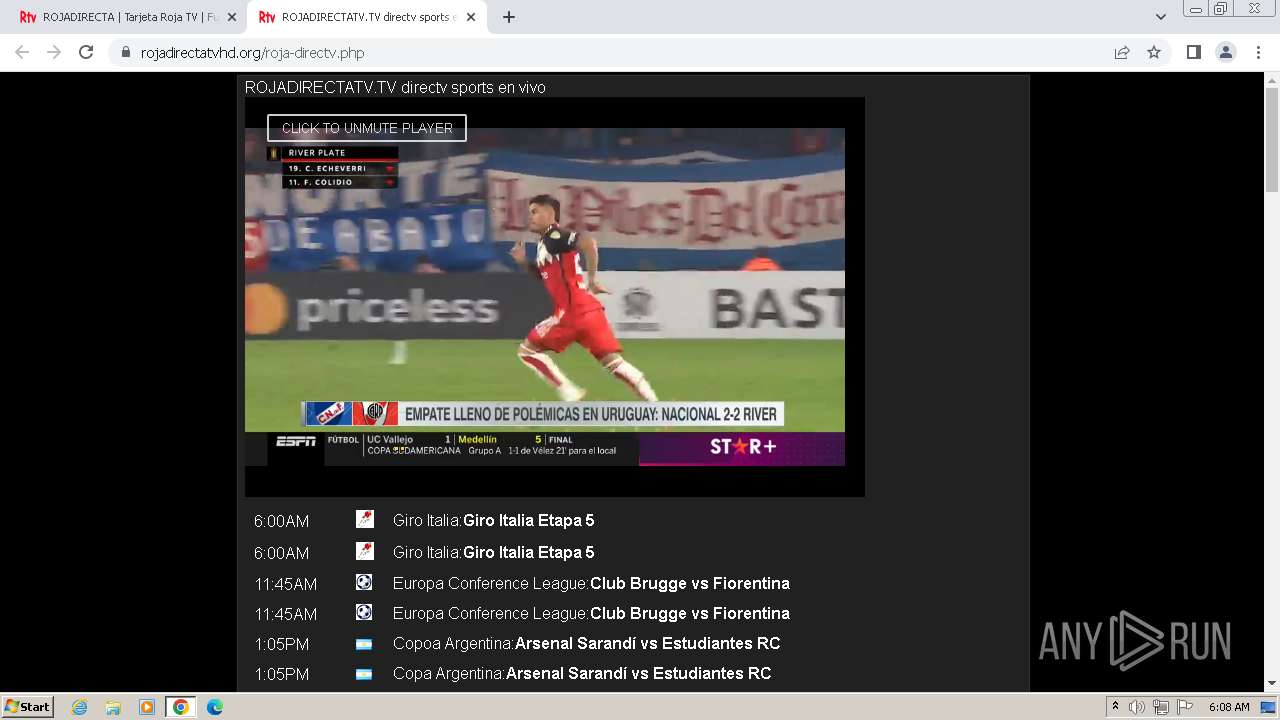Image resolution: width=1280 pixels, height=720 pixels.
Task: Click the first 6:00AM time entry
Action: coord(282,521)
